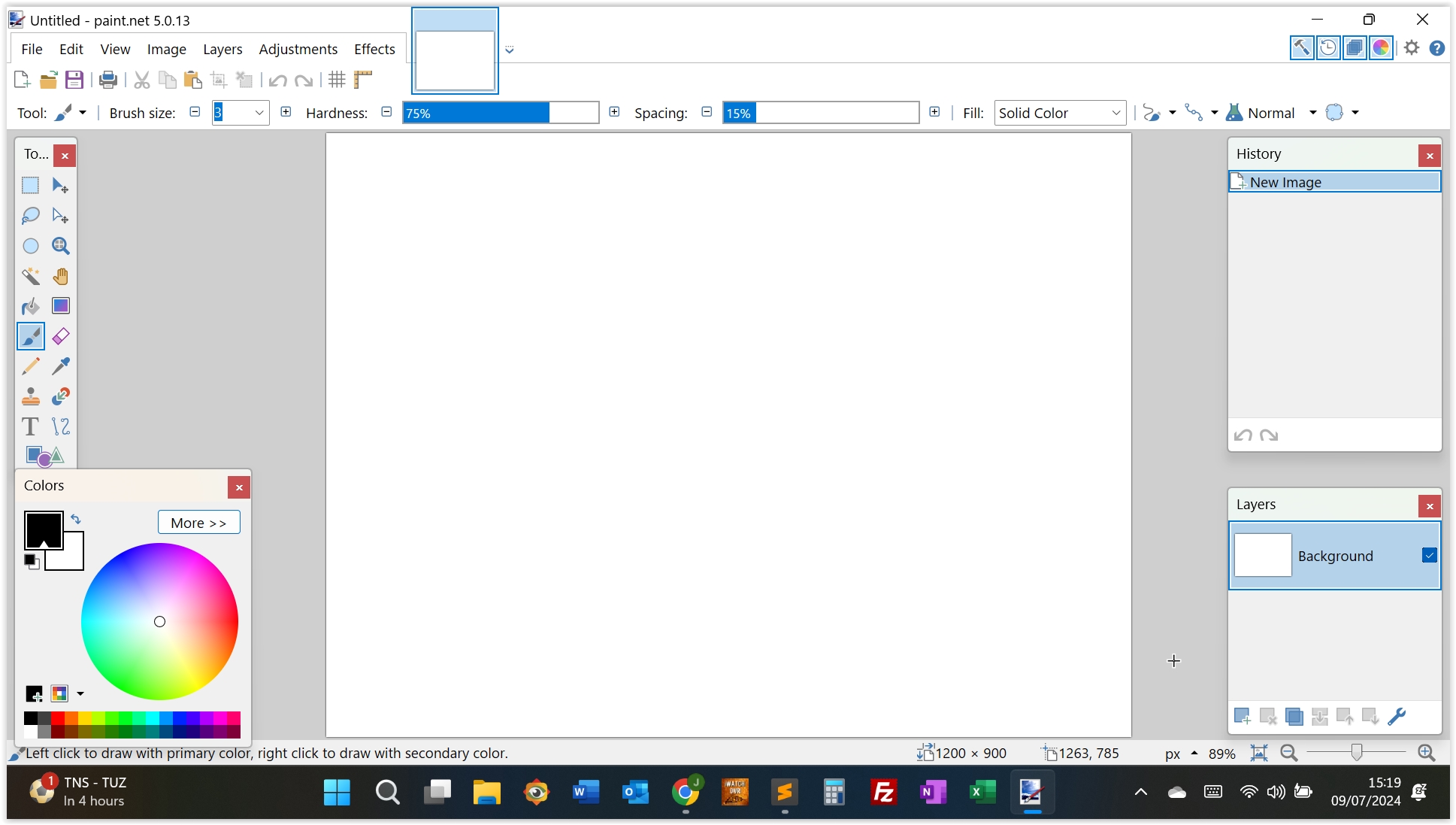Select the Paint Bucket tool
The image size is (1456, 825).
(x=31, y=307)
